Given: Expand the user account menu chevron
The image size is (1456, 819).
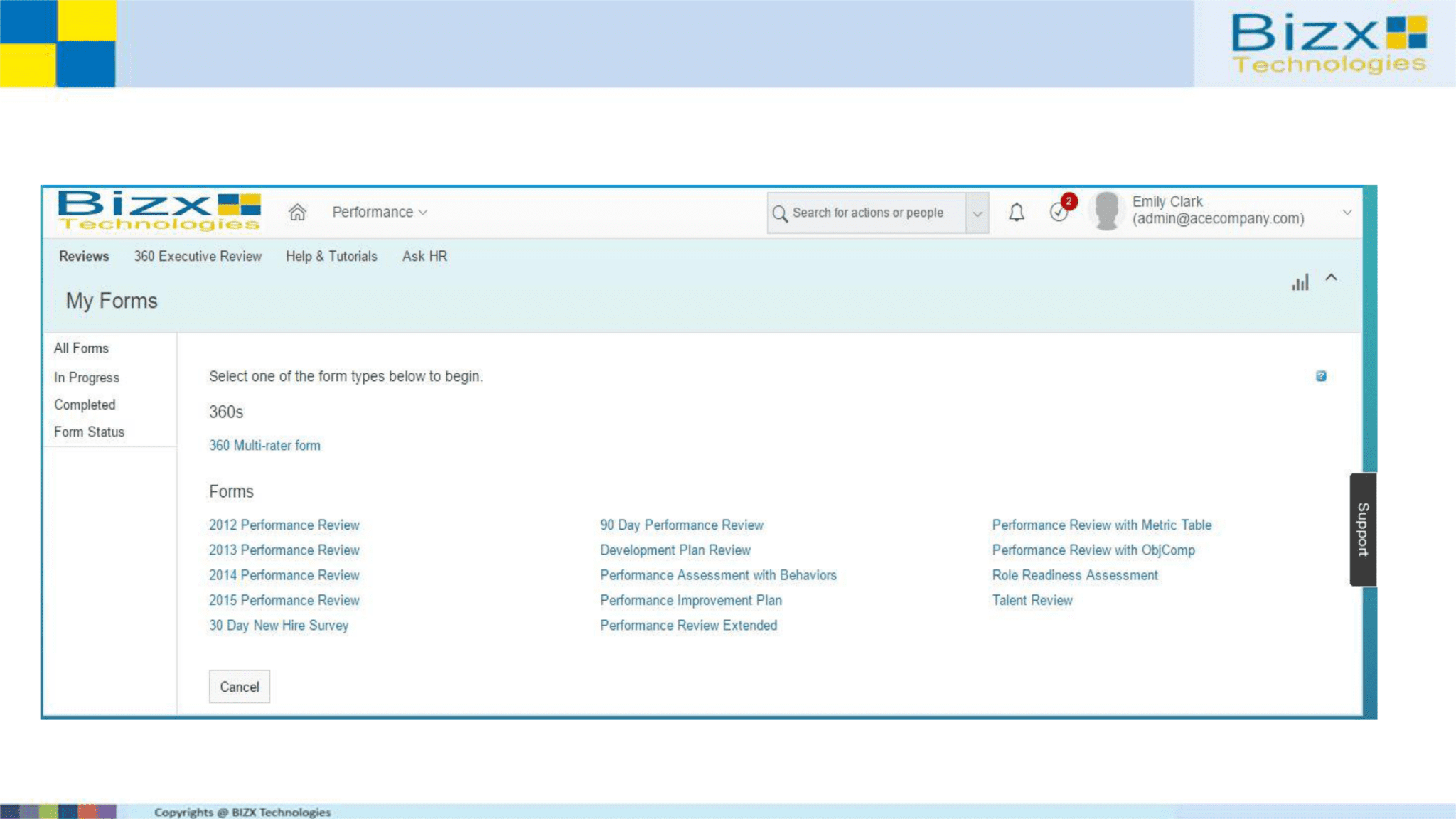Looking at the screenshot, I should [1347, 212].
